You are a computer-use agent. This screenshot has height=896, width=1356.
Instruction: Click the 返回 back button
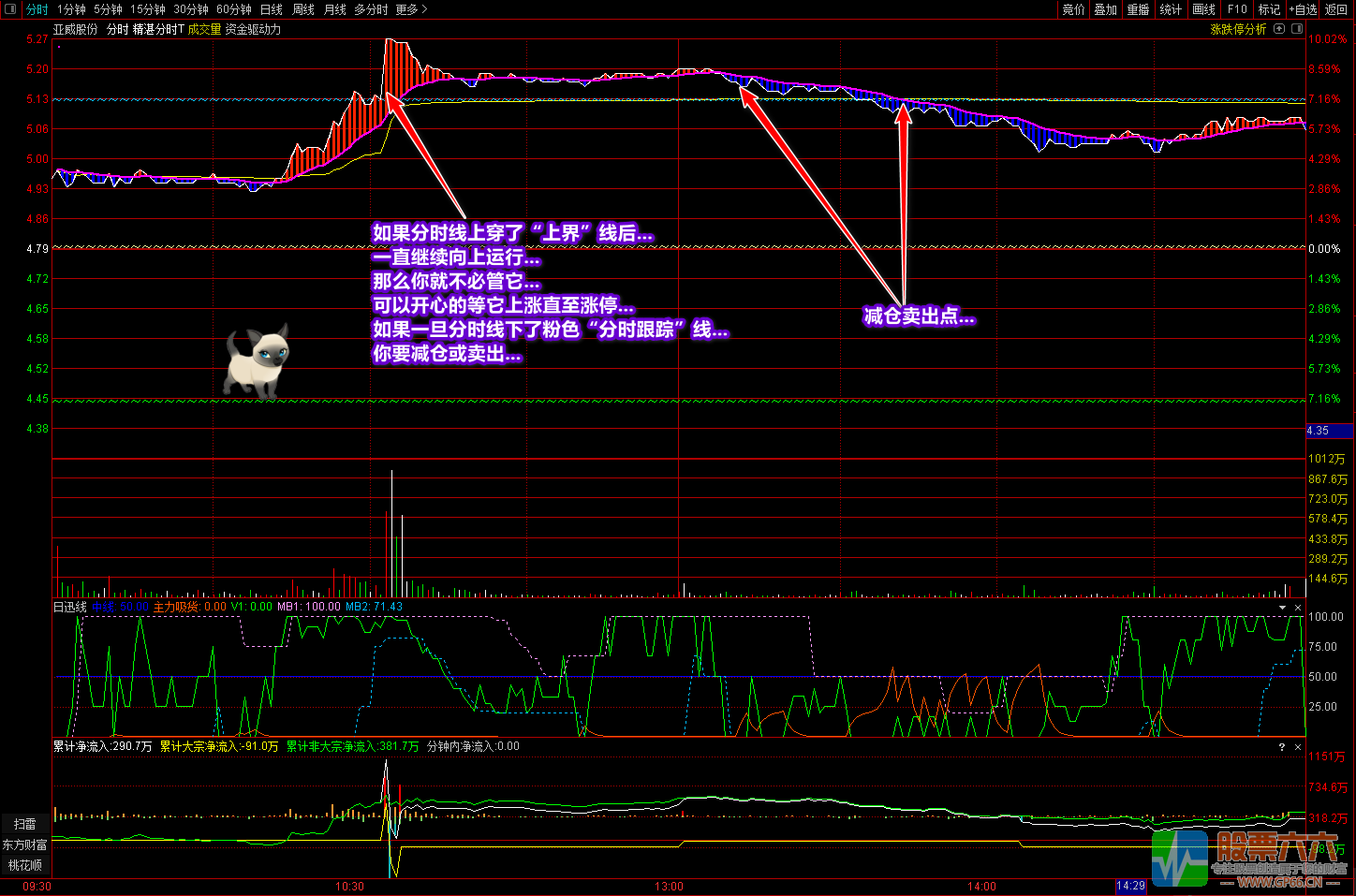click(x=1336, y=9)
